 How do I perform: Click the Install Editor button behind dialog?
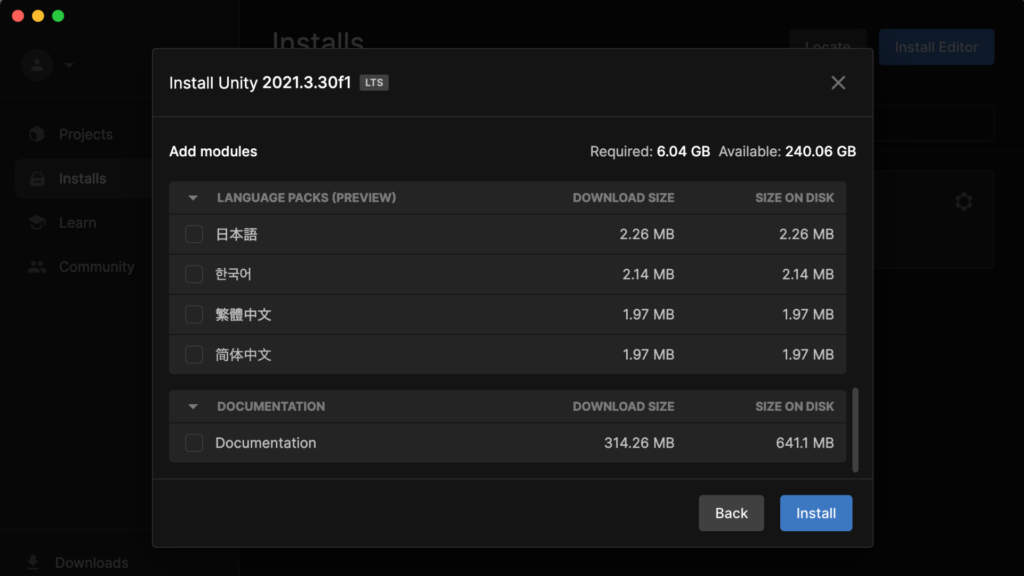point(936,47)
